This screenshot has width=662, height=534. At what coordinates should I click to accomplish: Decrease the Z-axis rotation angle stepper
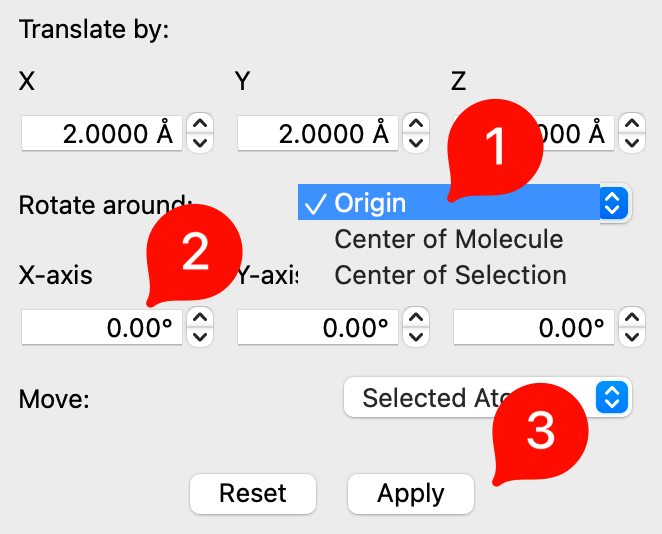tap(632, 336)
